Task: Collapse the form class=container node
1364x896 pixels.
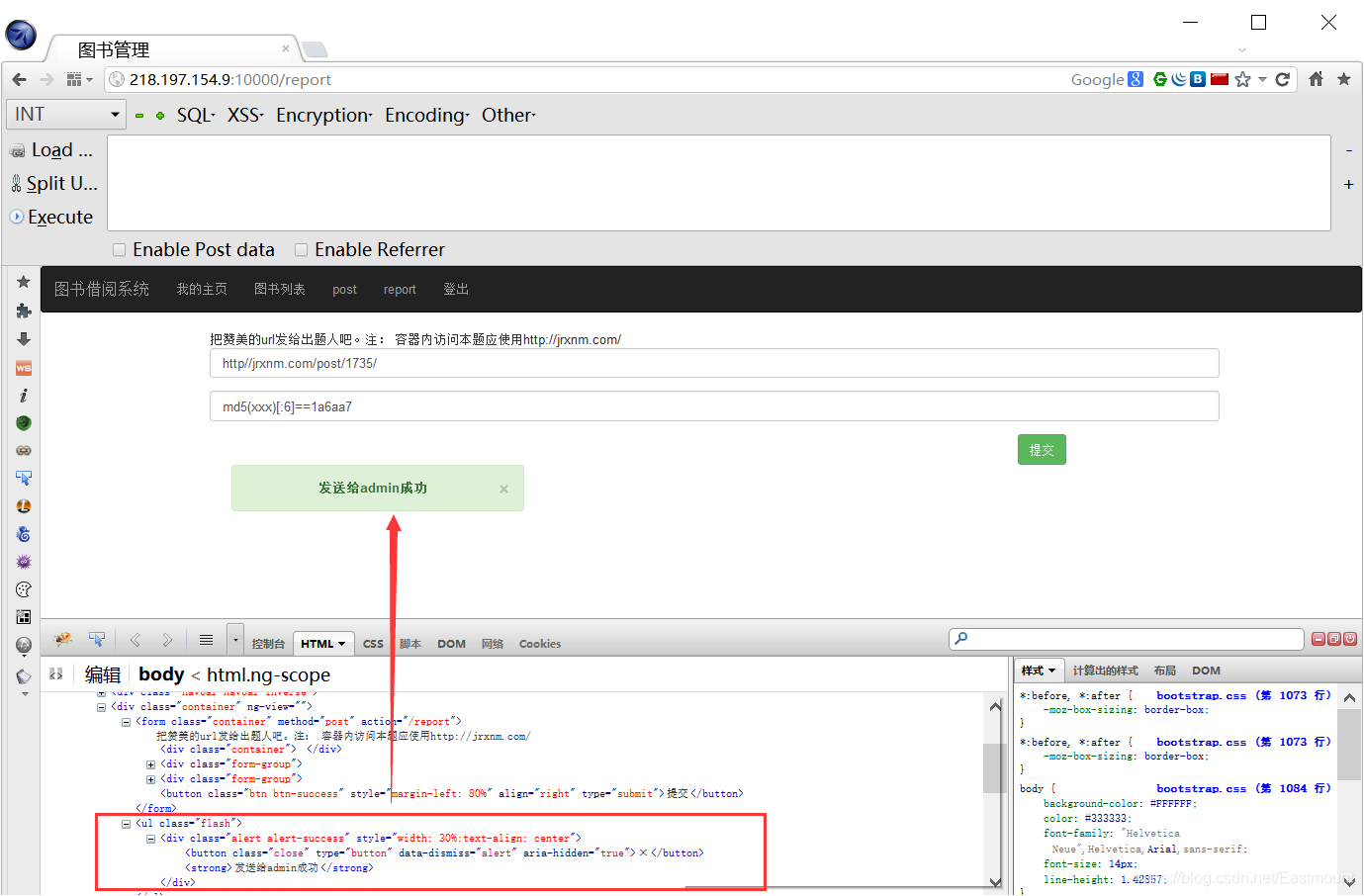Action: click(126, 722)
